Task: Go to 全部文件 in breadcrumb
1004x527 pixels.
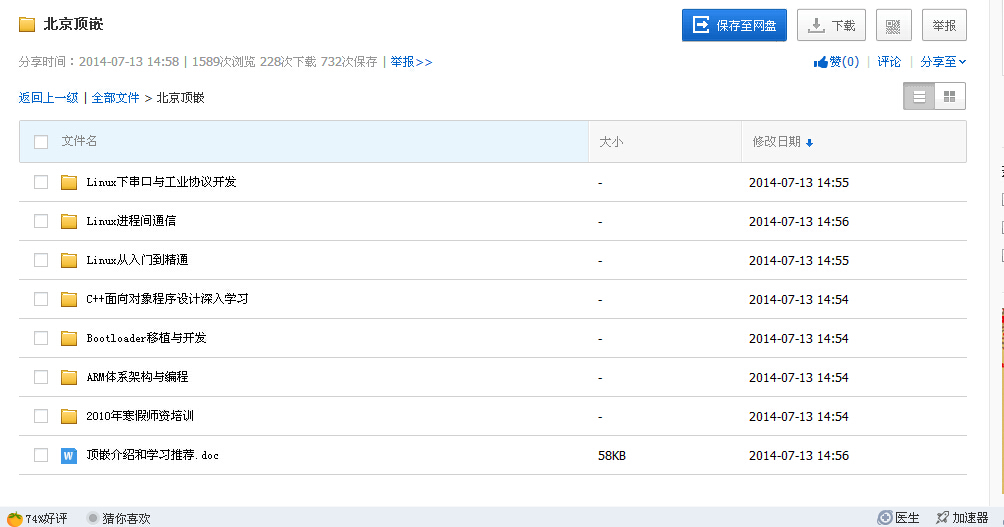Action: [x=115, y=98]
